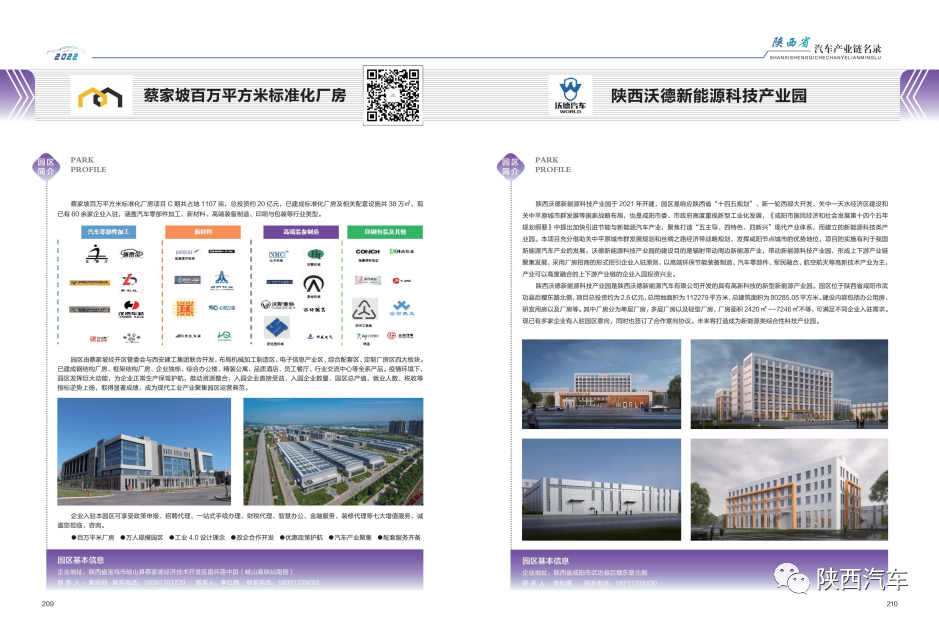Select the blue 汽车零部件加工 category header
The width and height of the screenshot is (939, 621).
[108, 231]
